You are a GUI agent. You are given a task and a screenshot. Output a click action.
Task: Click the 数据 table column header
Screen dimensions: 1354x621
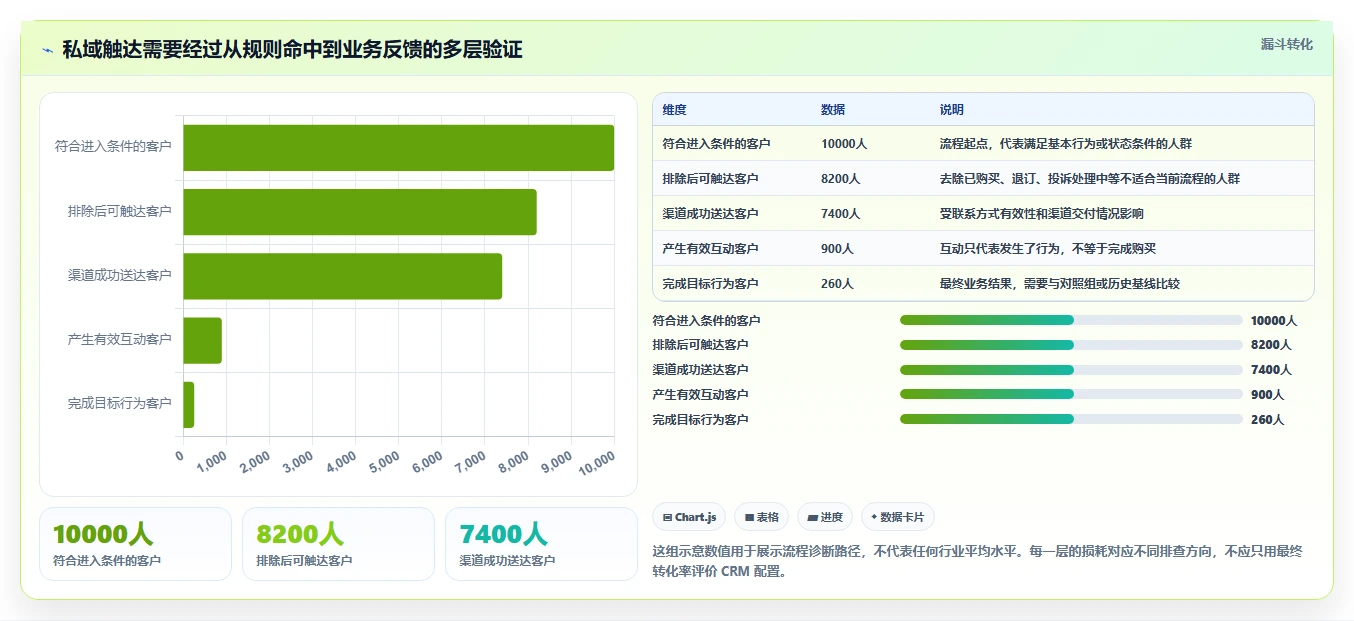[x=833, y=110]
